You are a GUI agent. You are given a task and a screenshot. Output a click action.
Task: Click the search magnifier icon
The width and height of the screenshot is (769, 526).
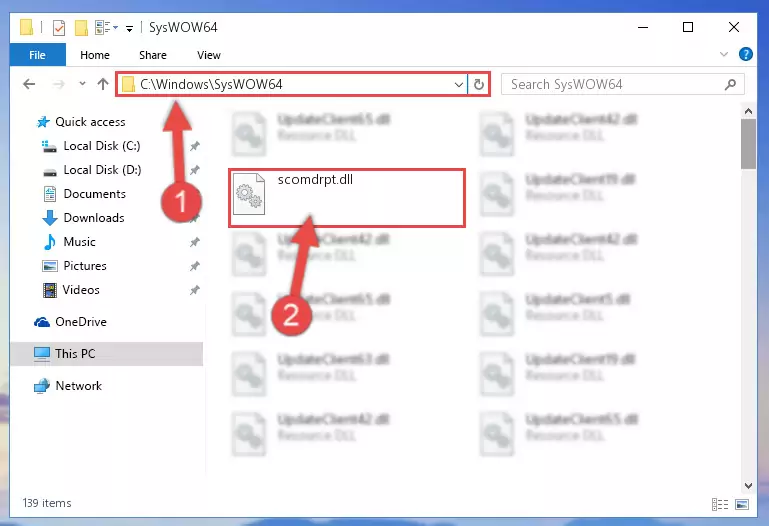[730, 85]
